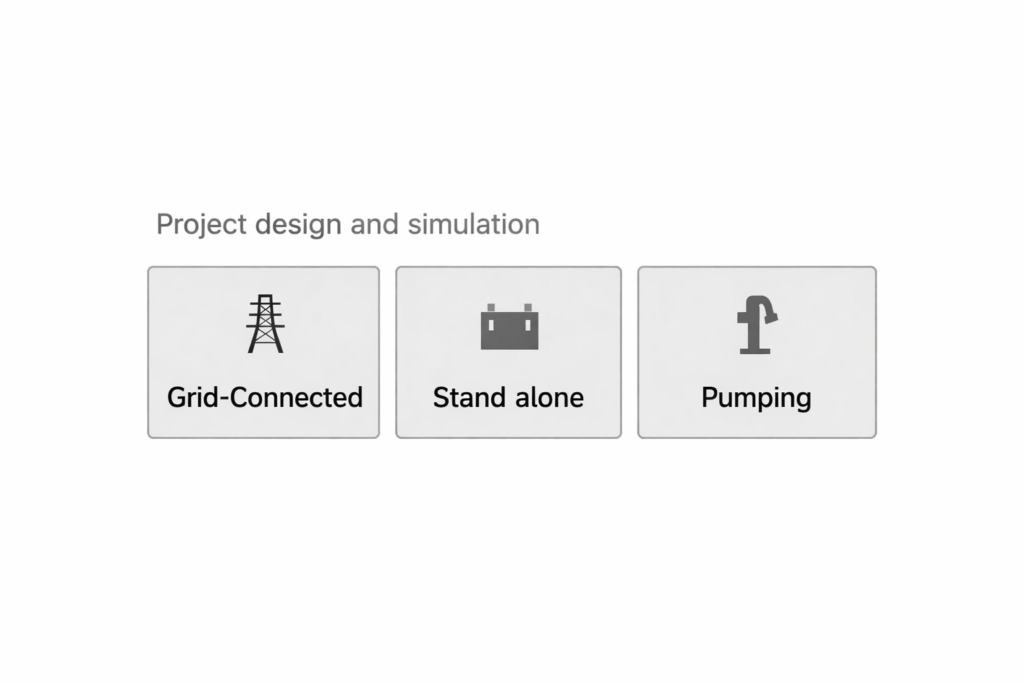
Task: Click the Grid-Connected text label
Action: (x=264, y=398)
